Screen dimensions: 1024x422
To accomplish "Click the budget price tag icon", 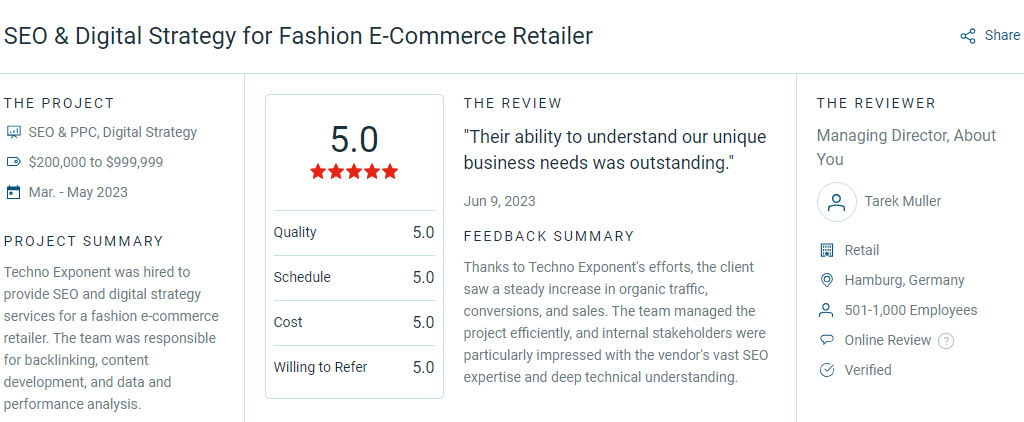I will 14,162.
